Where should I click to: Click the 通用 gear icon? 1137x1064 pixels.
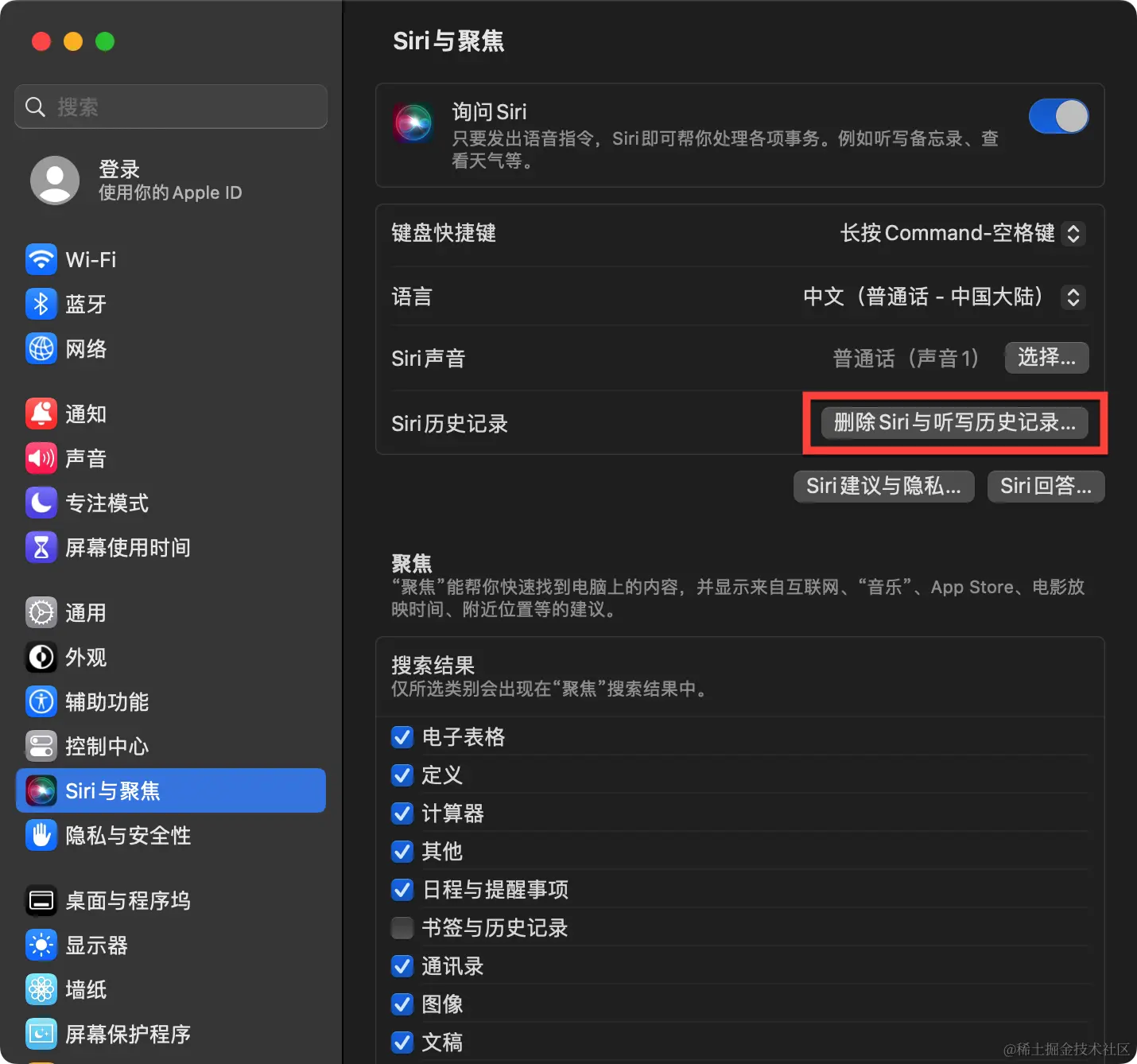tap(41, 612)
